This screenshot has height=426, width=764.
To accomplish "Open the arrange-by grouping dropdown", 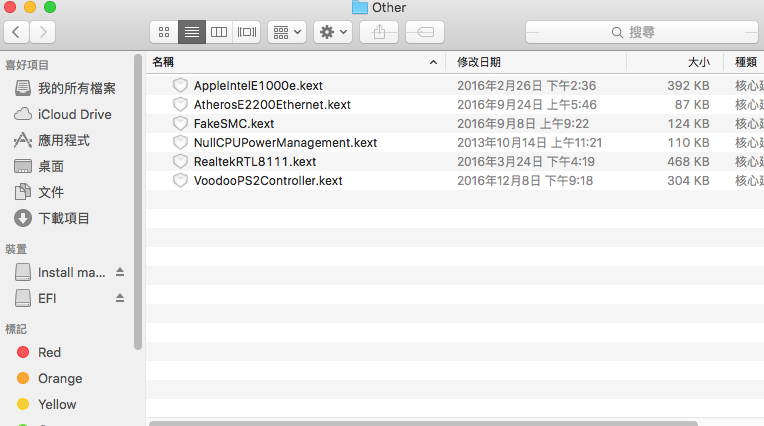I will click(286, 32).
